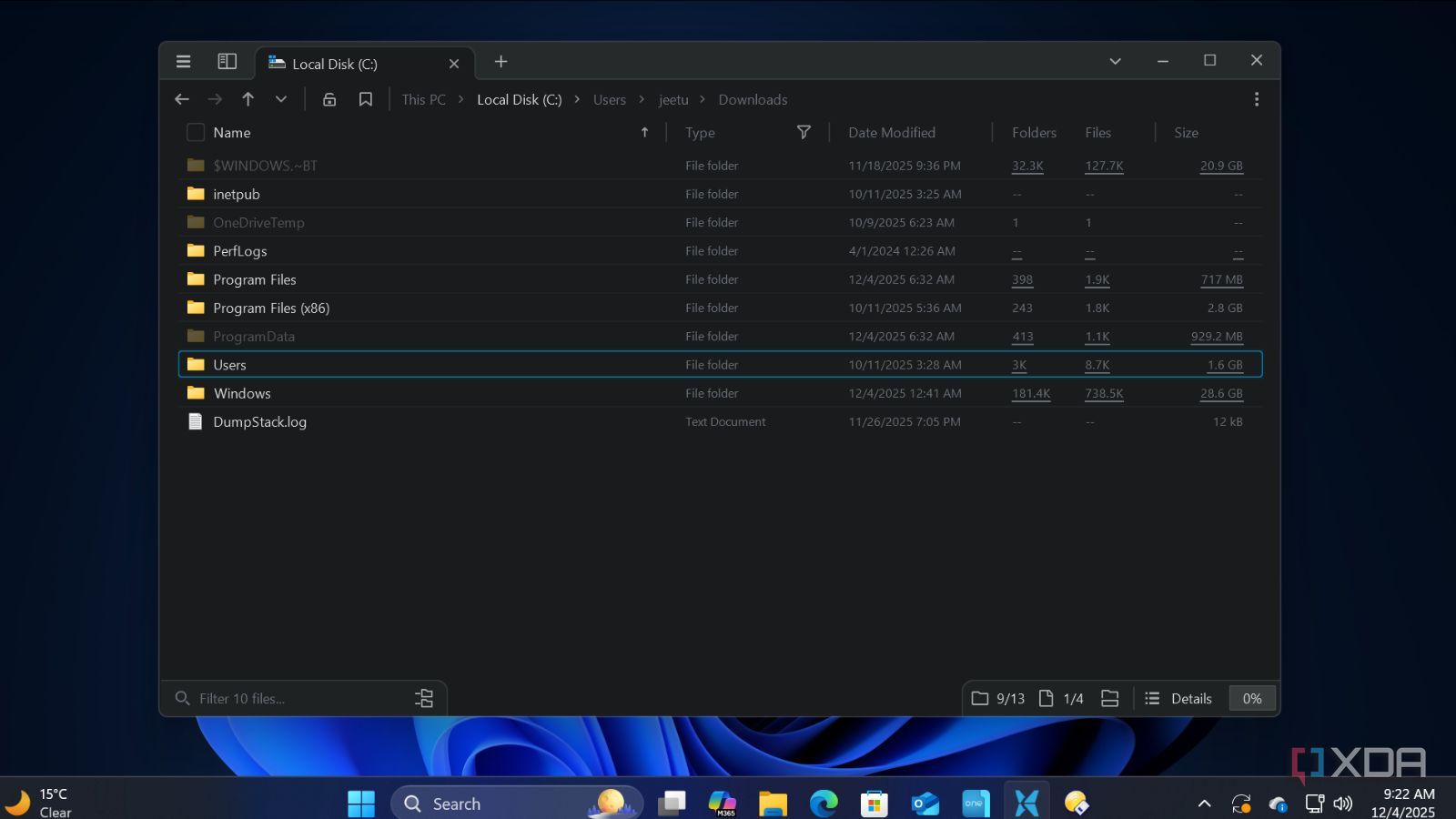Select the Windows folder row

(720, 393)
